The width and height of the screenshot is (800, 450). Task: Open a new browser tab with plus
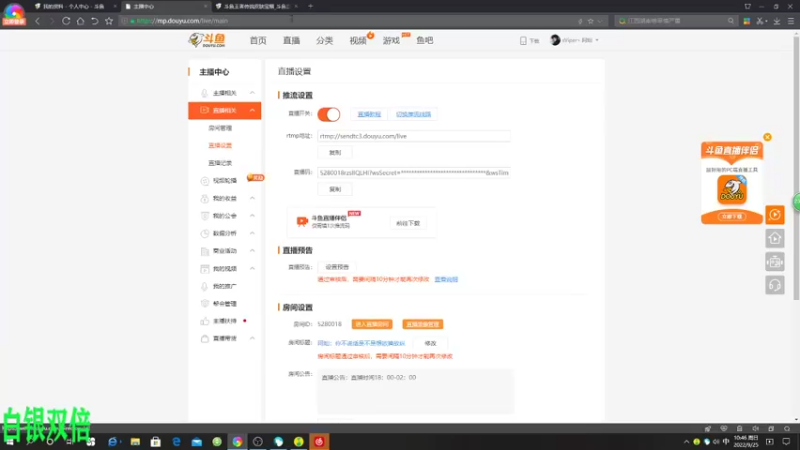pyautogui.click(x=310, y=6)
